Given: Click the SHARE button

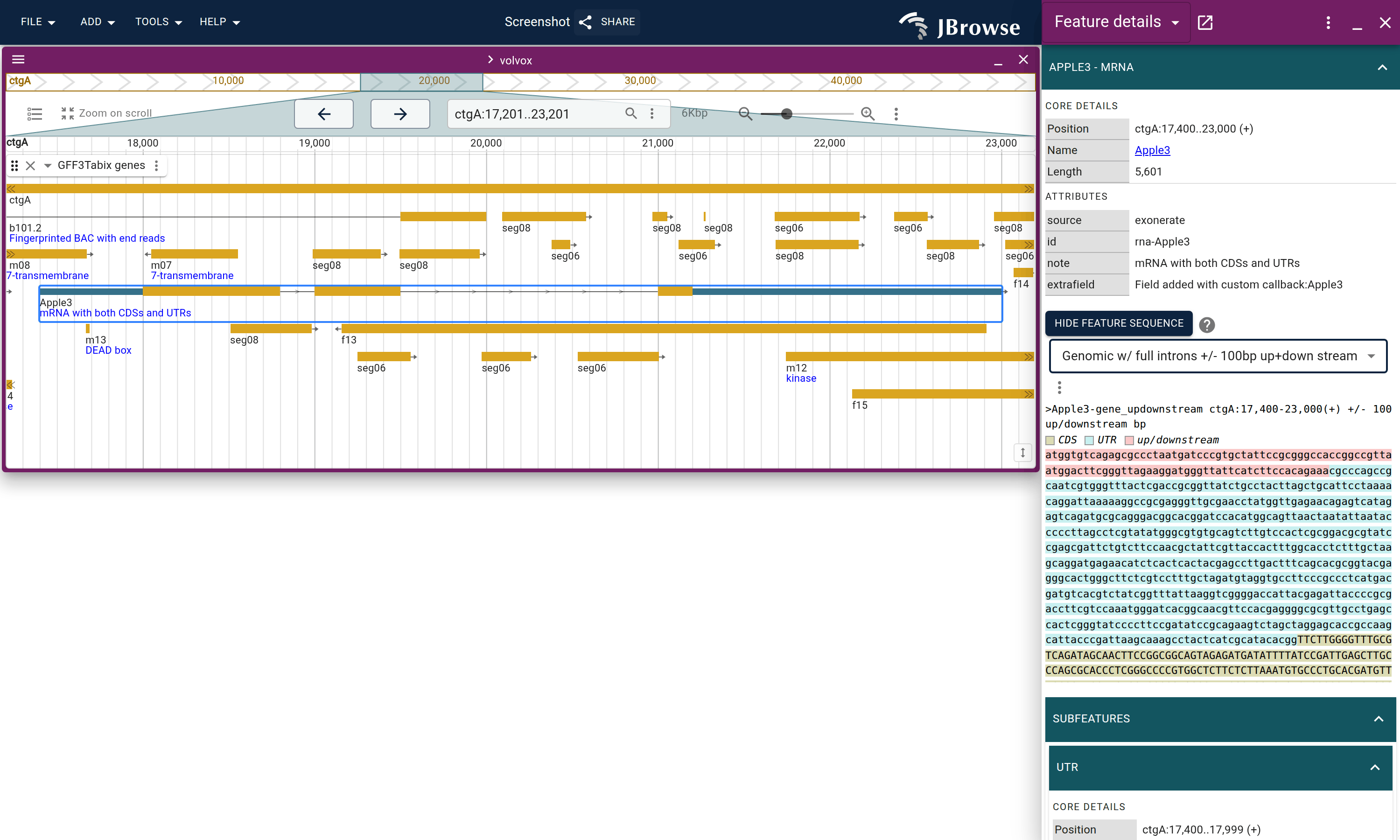Looking at the screenshot, I should click(x=607, y=21).
